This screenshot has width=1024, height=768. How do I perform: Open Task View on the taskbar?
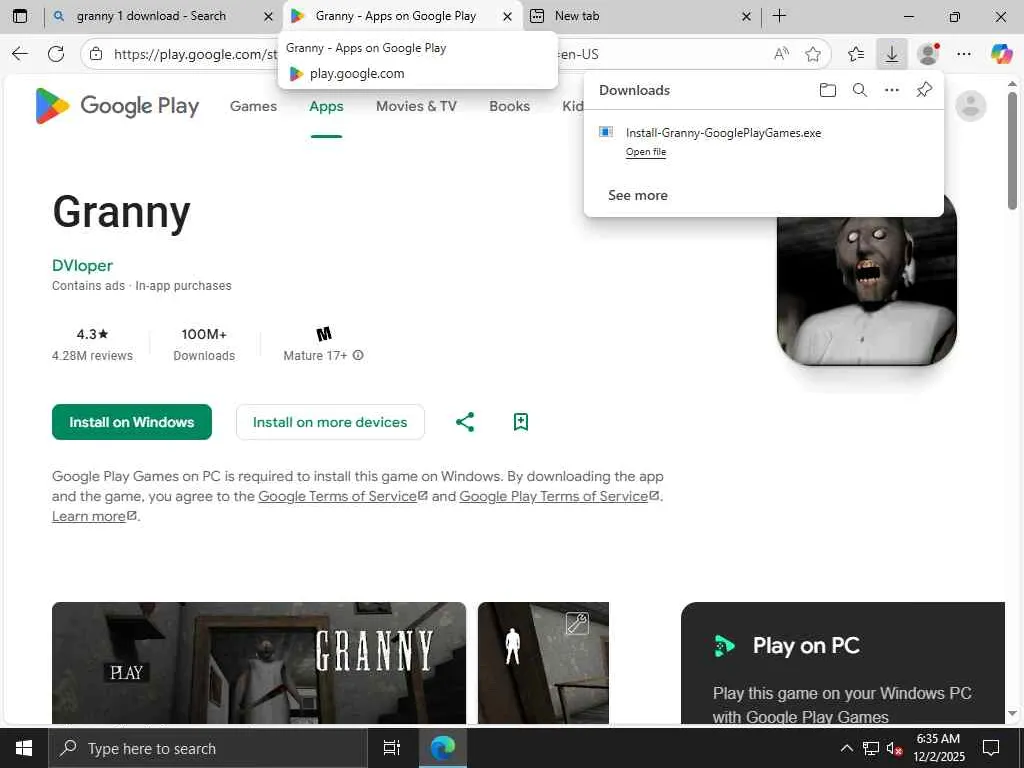point(391,748)
